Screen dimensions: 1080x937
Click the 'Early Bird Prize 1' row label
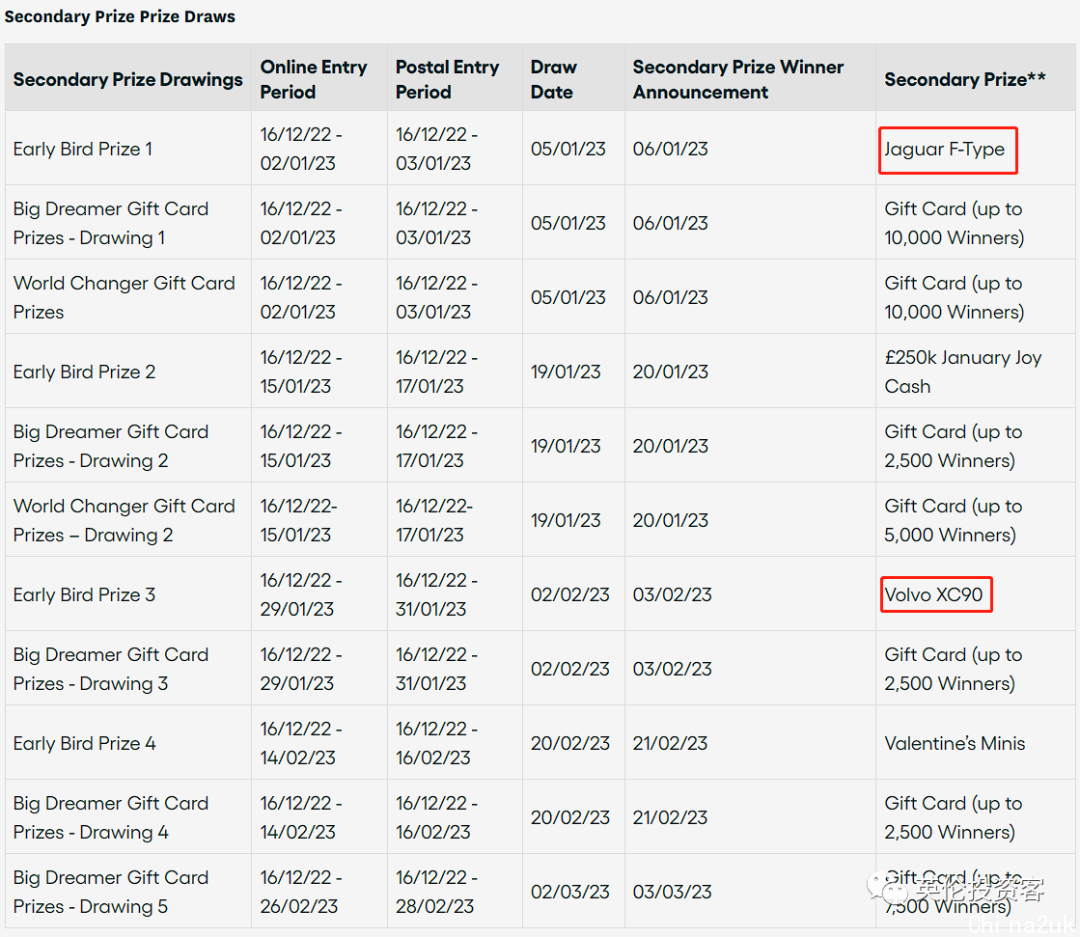coord(83,149)
